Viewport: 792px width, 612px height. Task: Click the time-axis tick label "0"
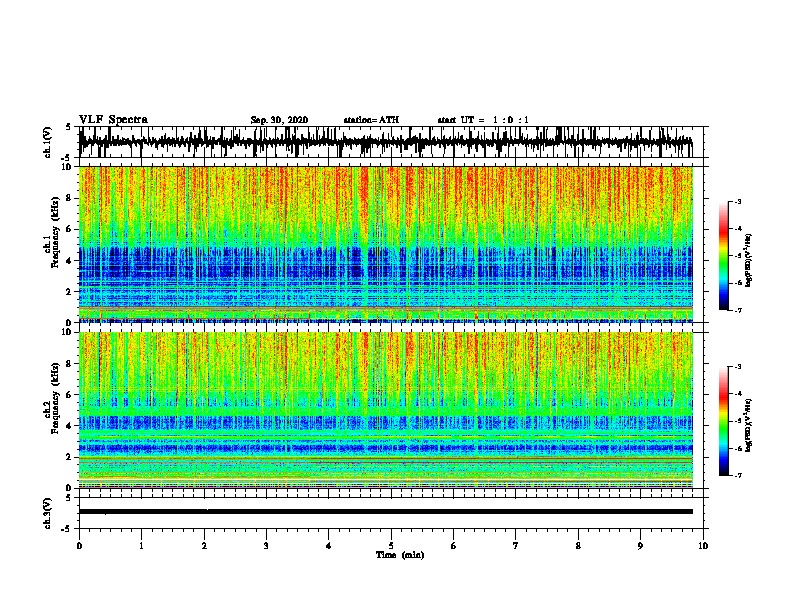pyautogui.click(x=79, y=546)
